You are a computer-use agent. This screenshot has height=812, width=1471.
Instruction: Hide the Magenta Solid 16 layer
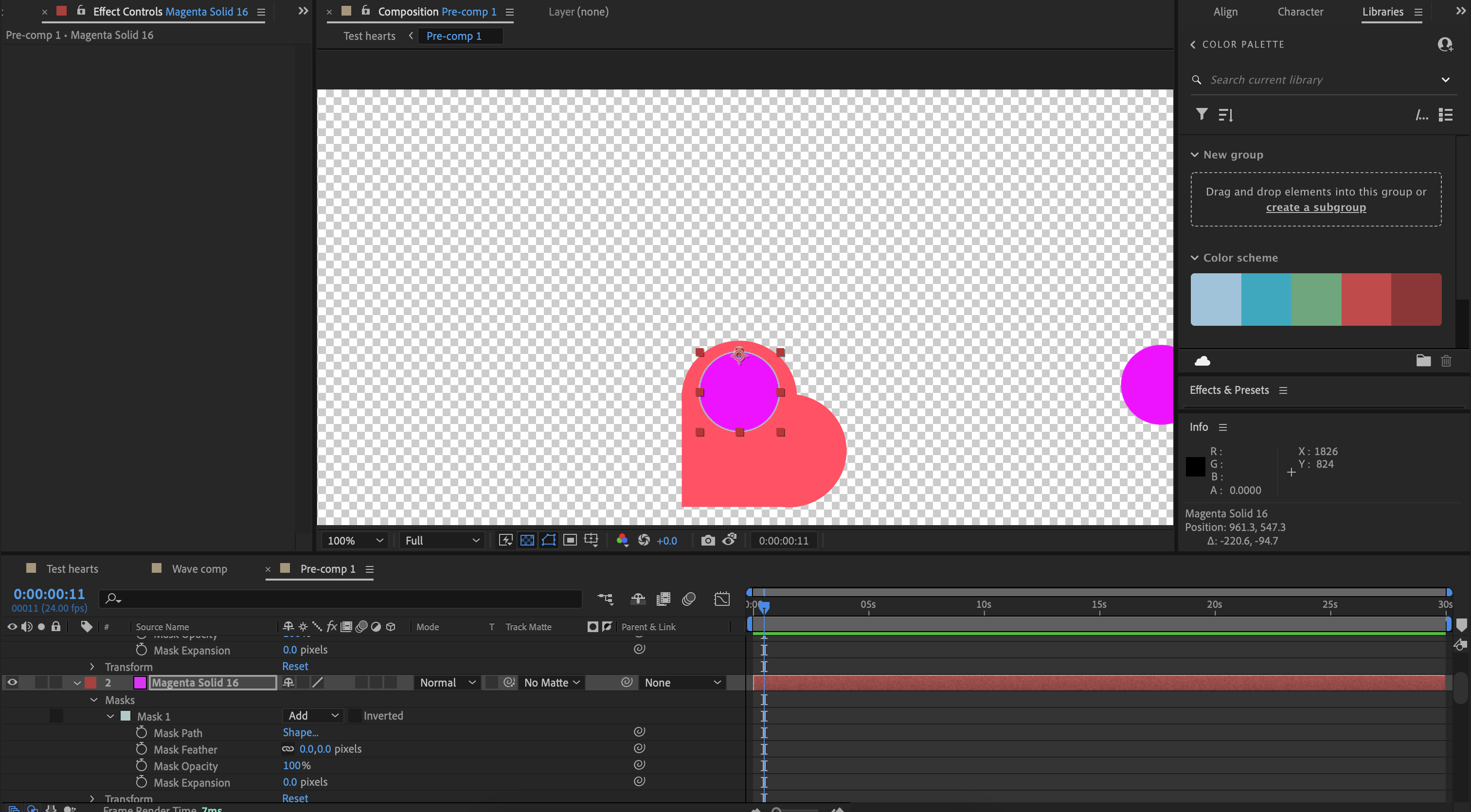tap(11, 682)
